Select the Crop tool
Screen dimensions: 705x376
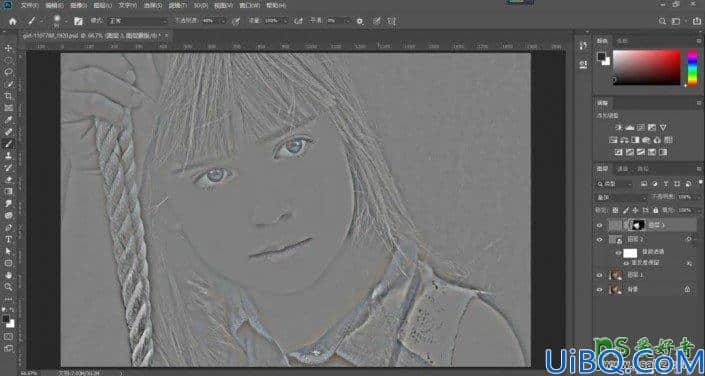(9, 96)
